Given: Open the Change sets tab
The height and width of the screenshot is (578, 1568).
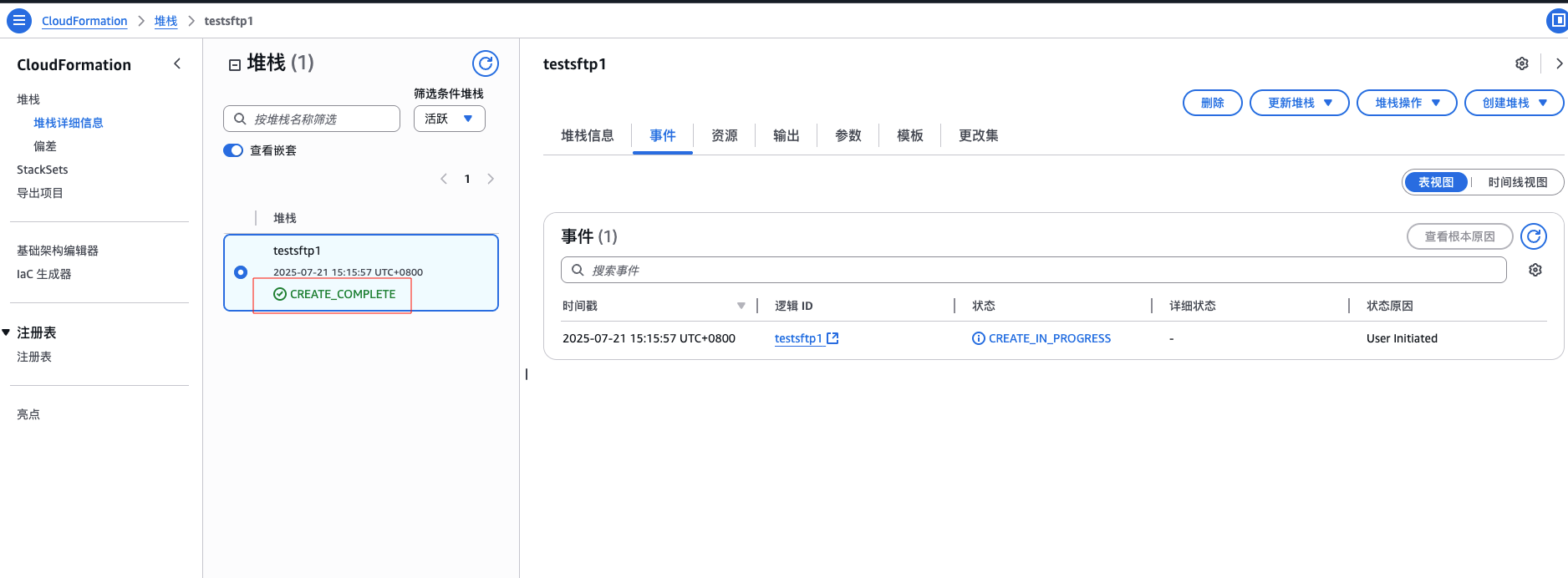Looking at the screenshot, I should [x=979, y=135].
